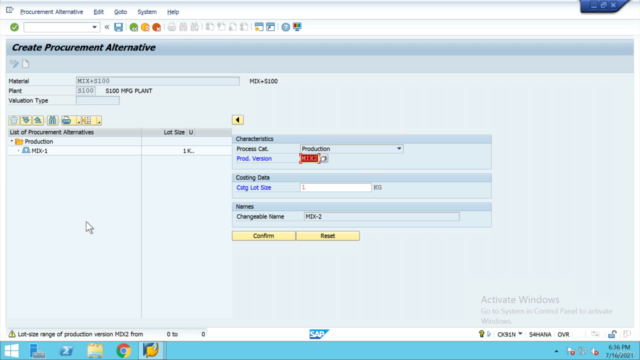Open the Process Cat. Production dropdown
The image size is (640, 360).
click(x=399, y=149)
